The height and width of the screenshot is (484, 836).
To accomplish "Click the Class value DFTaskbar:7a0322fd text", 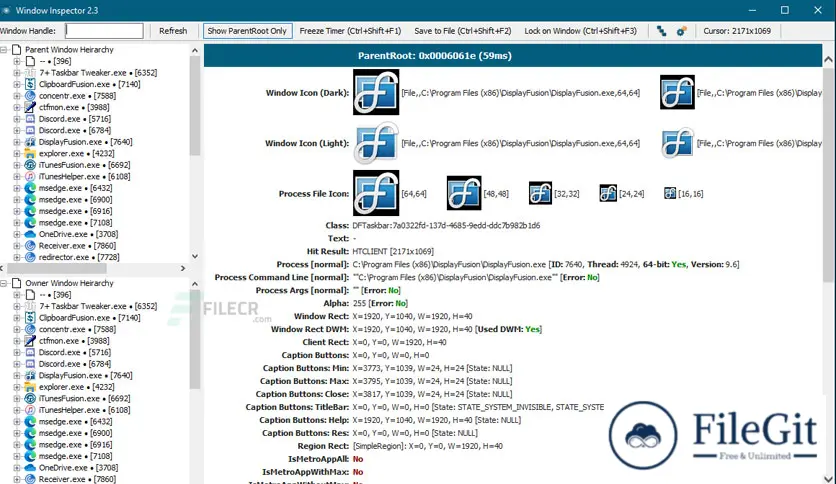I will coord(446,225).
